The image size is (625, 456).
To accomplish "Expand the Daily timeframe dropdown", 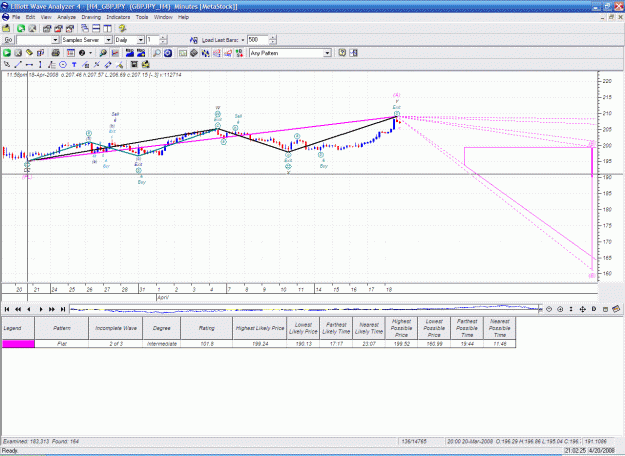I will pos(140,40).
